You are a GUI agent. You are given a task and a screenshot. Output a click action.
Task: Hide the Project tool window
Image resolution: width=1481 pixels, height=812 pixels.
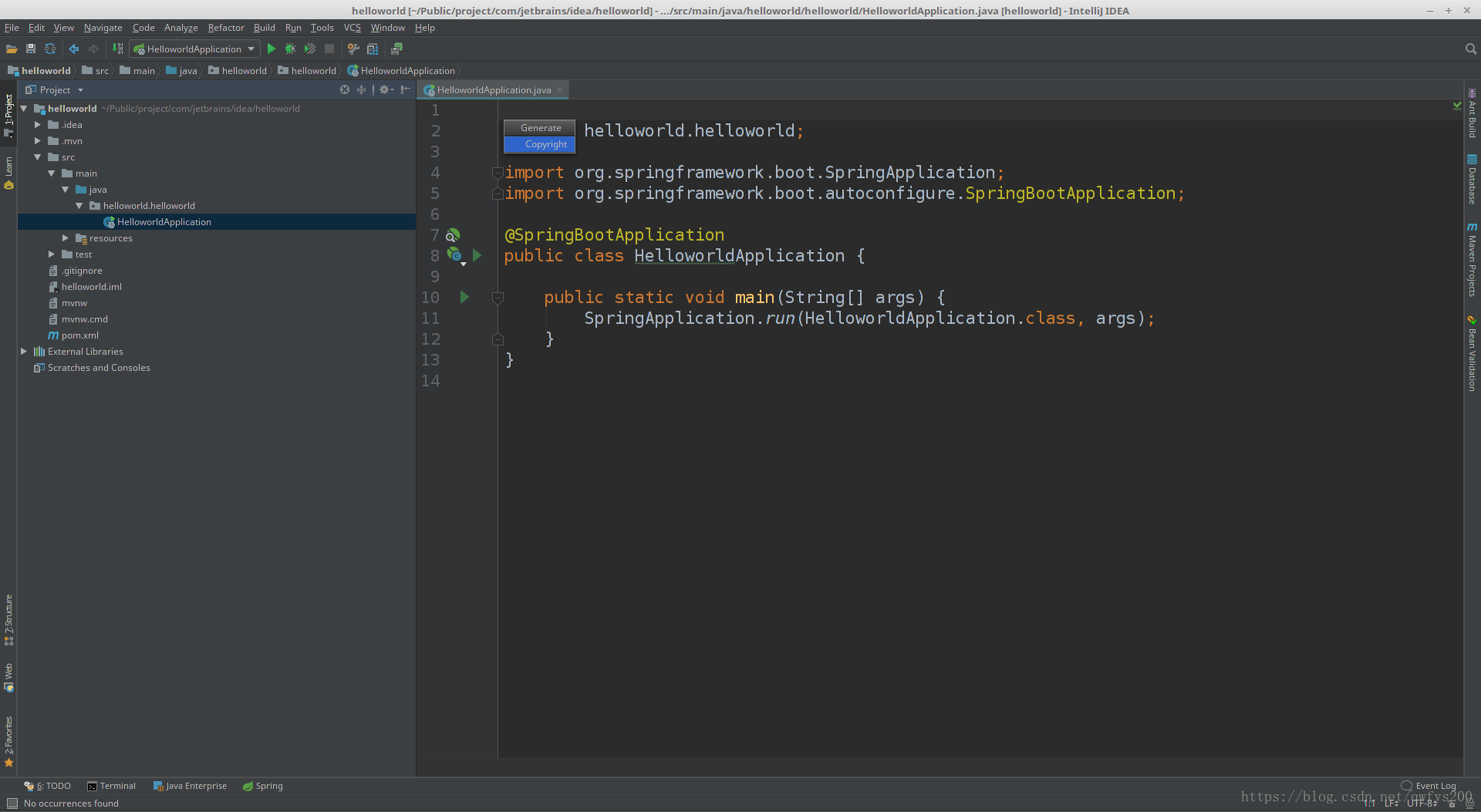[x=406, y=89]
